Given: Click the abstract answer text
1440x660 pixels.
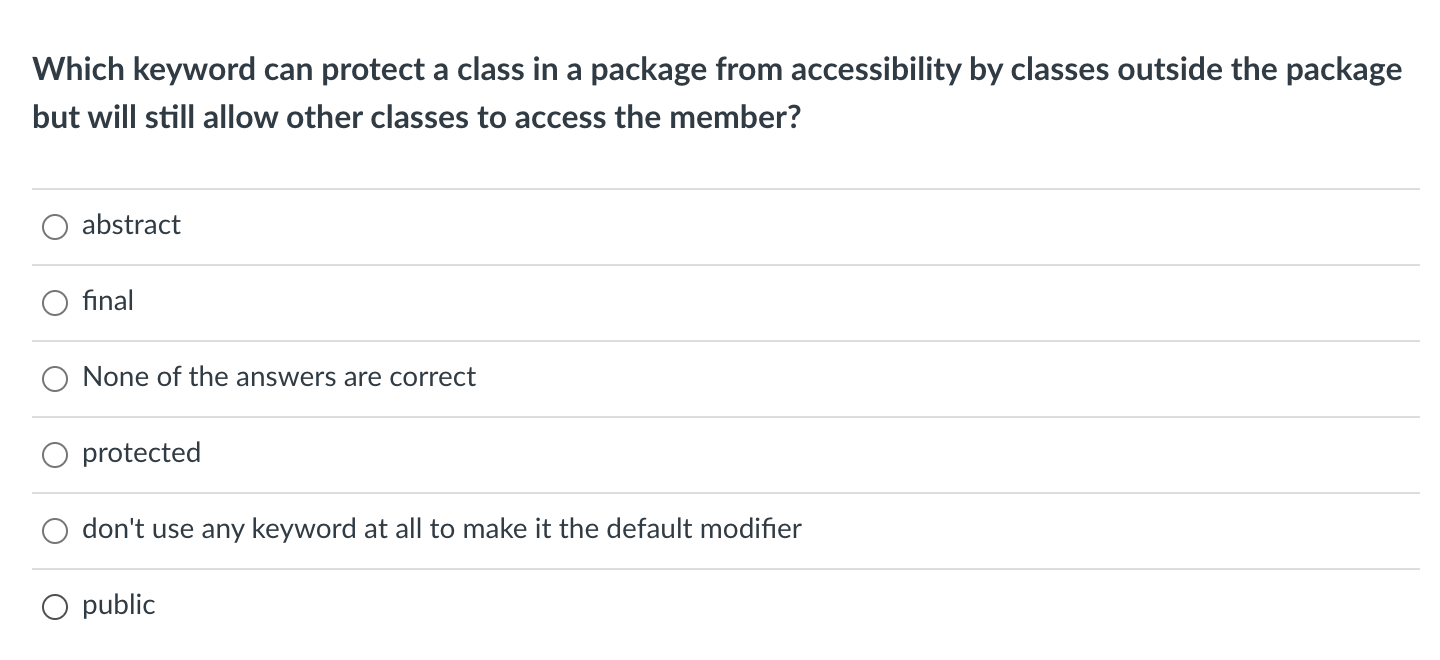Looking at the screenshot, I should point(131,226).
